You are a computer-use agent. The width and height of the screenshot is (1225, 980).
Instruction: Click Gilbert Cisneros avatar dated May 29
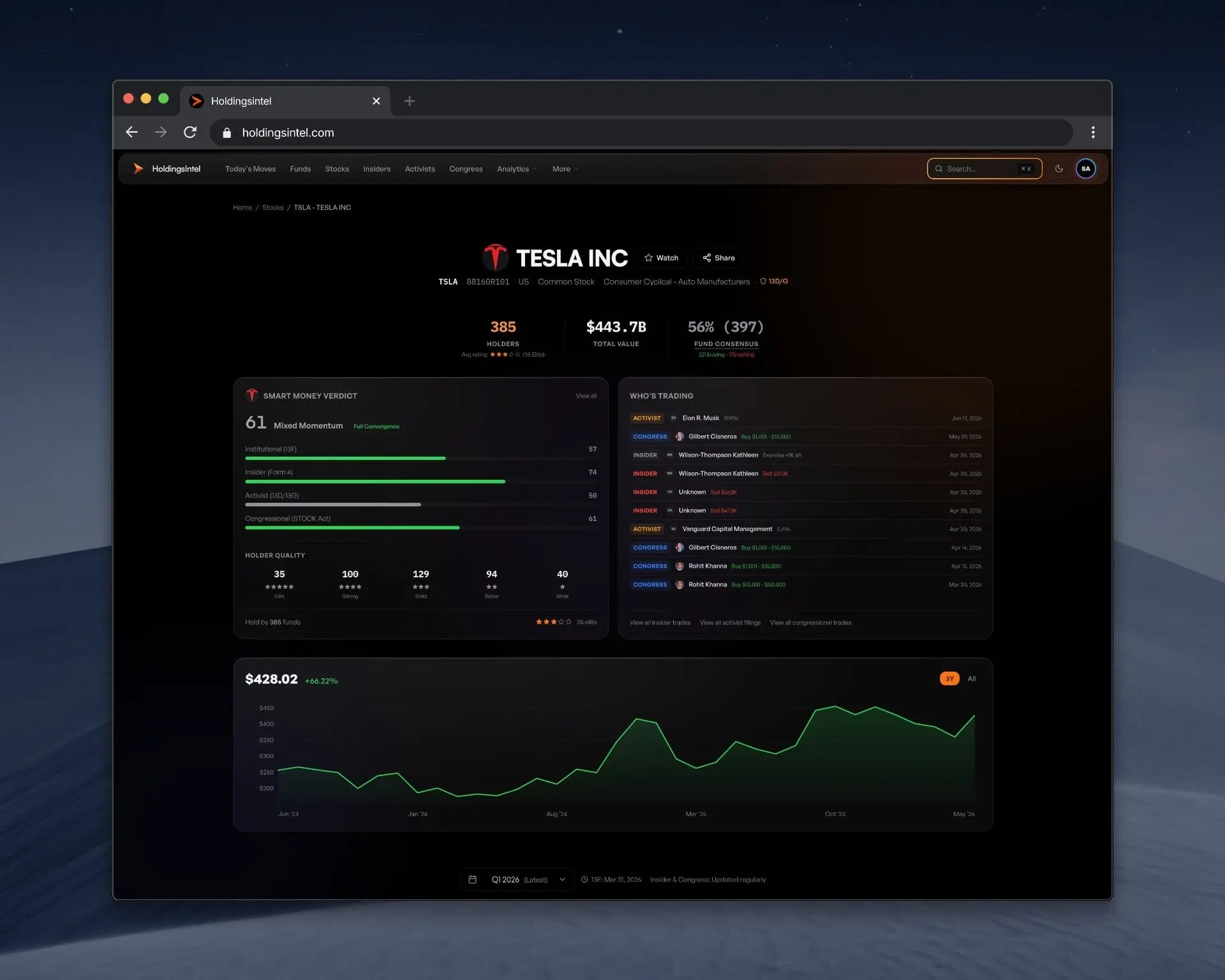[679, 437]
